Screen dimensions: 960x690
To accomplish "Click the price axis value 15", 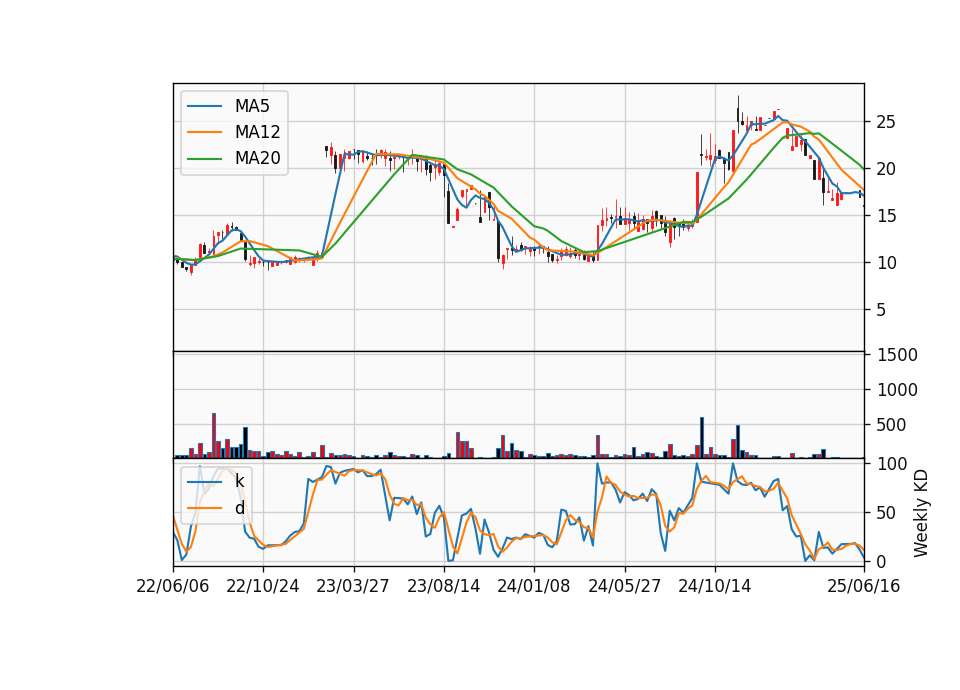I will click(x=885, y=216).
